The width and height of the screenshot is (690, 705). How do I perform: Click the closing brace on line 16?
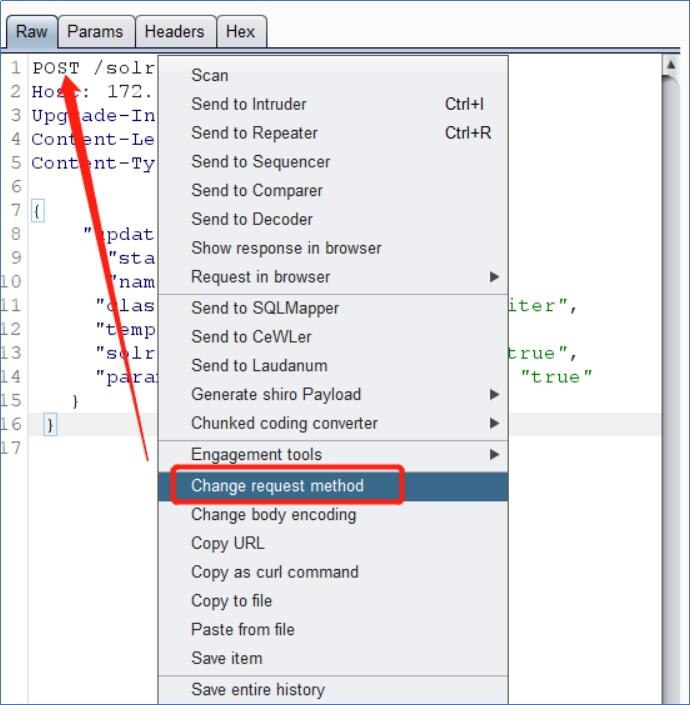click(x=50, y=424)
